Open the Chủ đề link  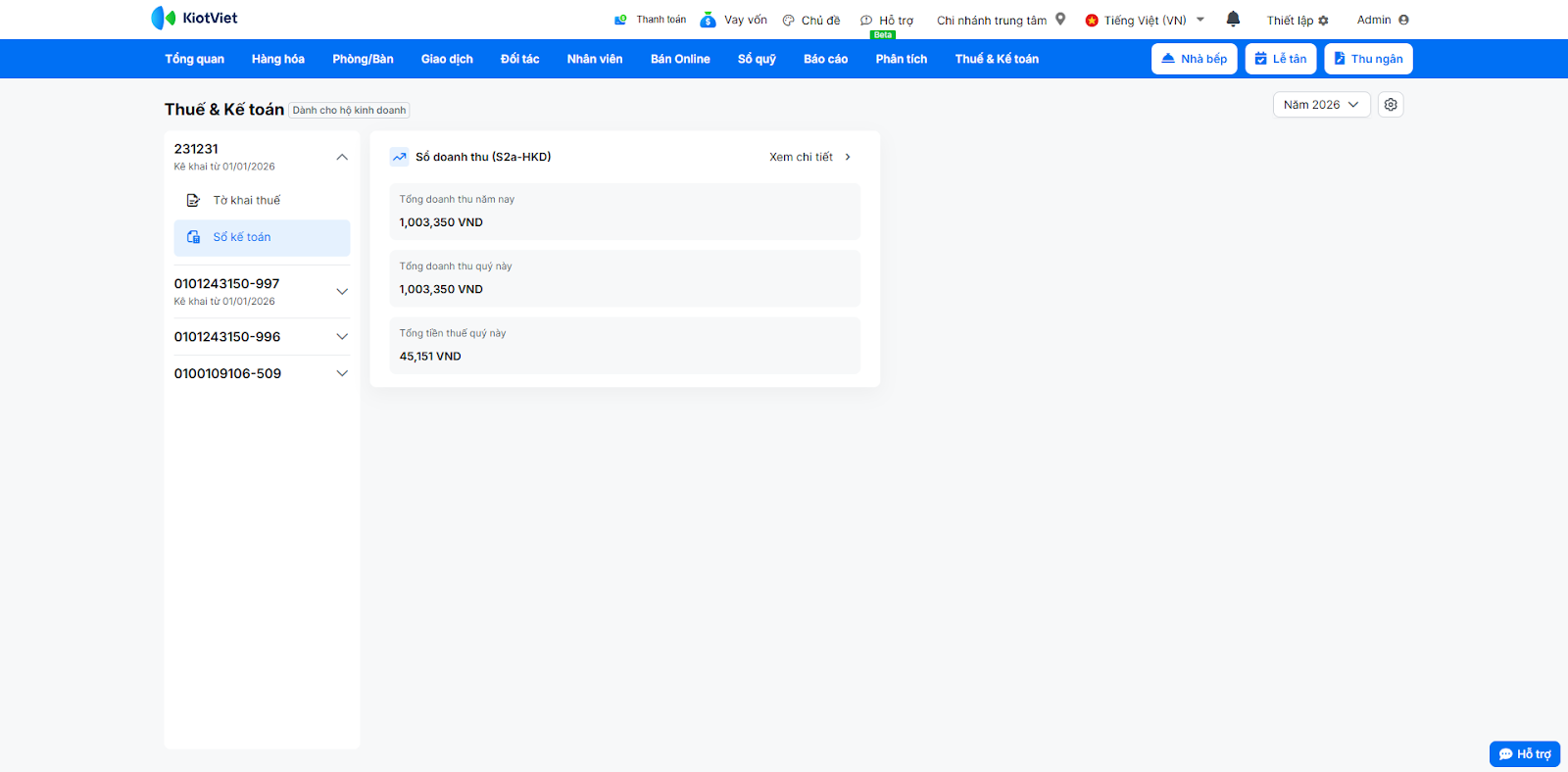pyautogui.click(x=820, y=21)
